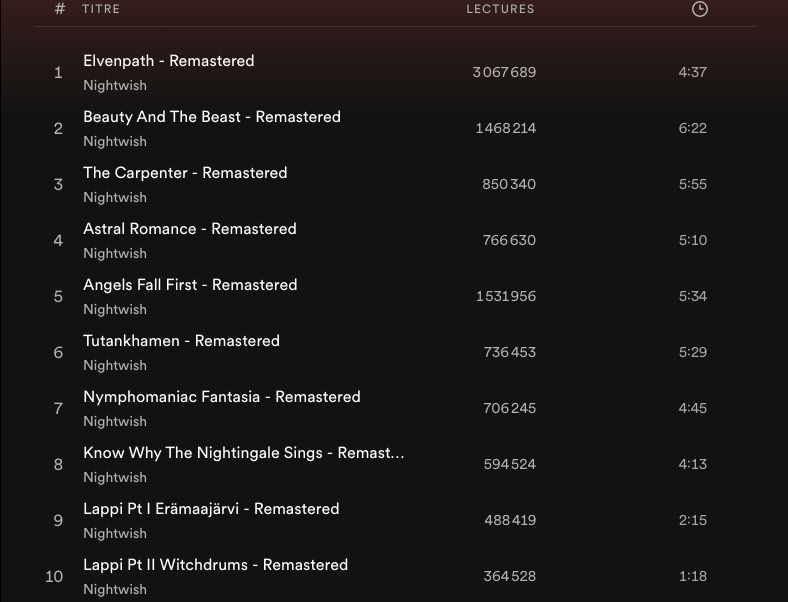Screen dimensions: 788x602
Task: Click the clock duration column icon
Action: tap(699, 9)
